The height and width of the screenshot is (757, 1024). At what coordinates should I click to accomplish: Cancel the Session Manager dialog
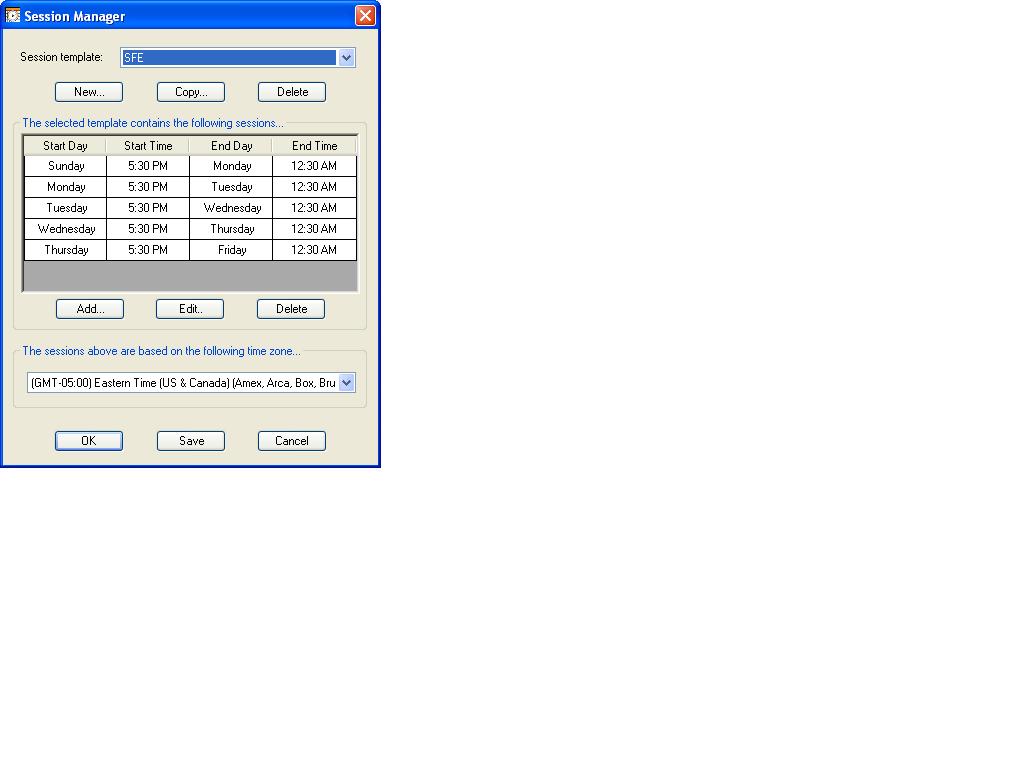click(x=292, y=441)
